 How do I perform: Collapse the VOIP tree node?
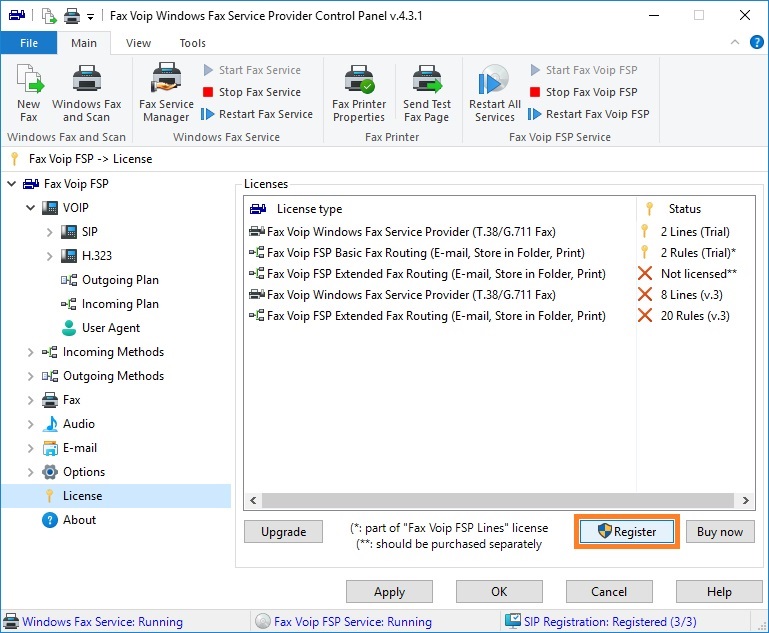(30, 208)
